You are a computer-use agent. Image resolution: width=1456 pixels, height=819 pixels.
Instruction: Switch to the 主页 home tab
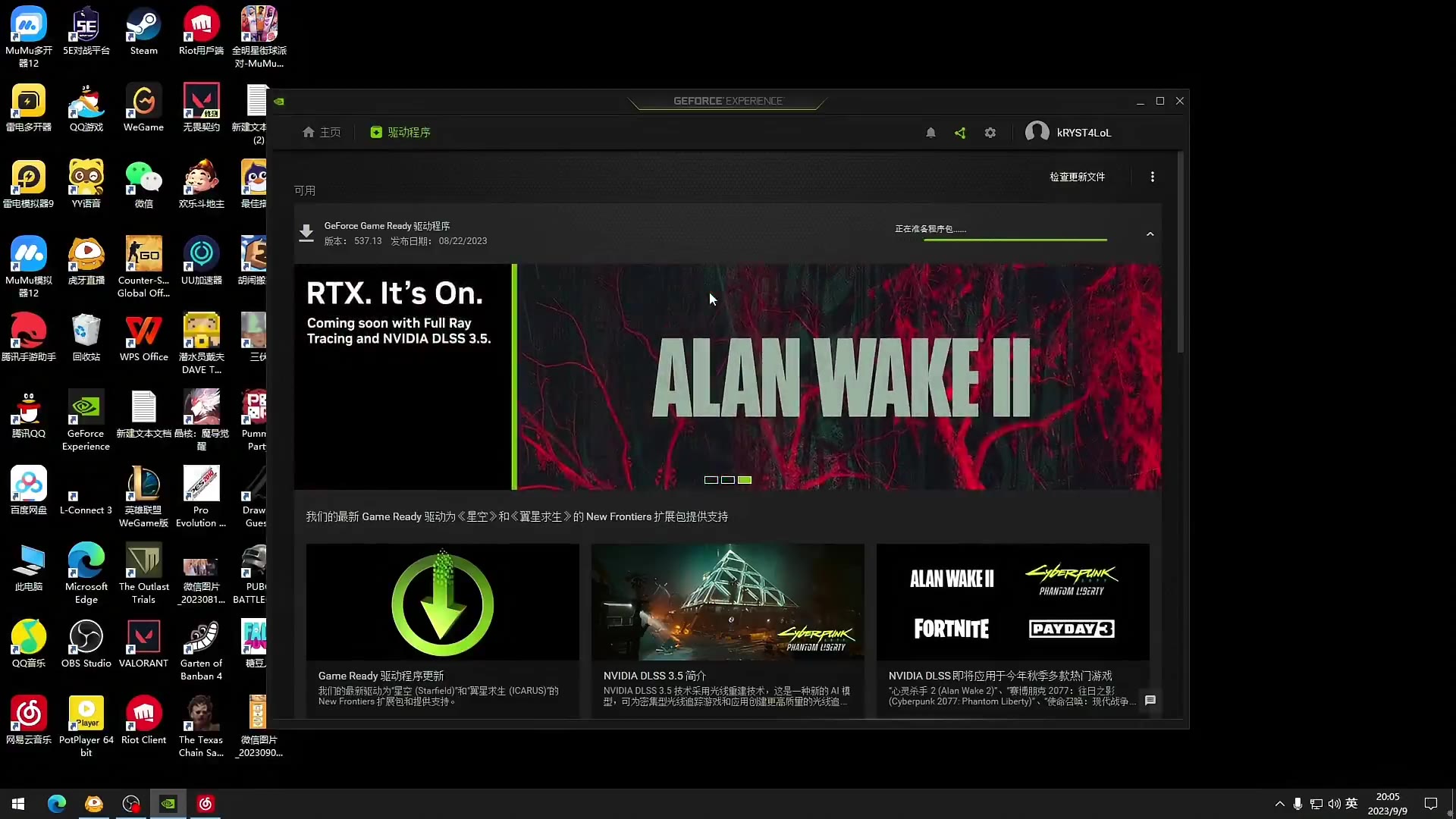pos(322,132)
